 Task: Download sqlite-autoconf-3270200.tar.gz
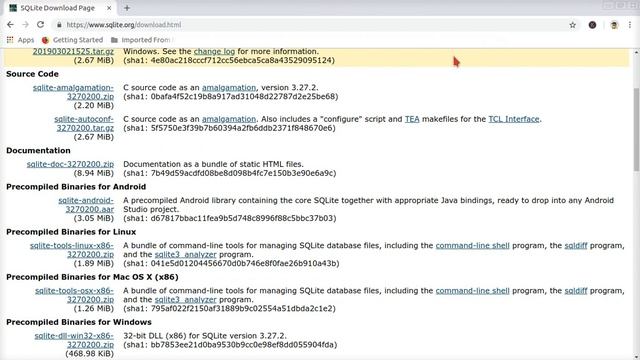point(84,123)
